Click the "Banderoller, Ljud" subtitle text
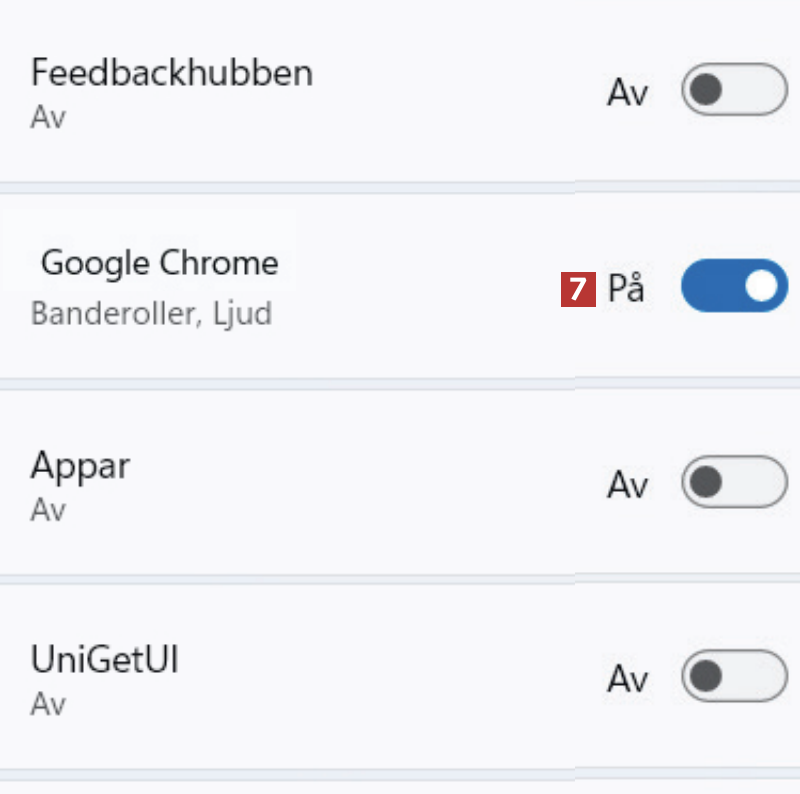 151,313
